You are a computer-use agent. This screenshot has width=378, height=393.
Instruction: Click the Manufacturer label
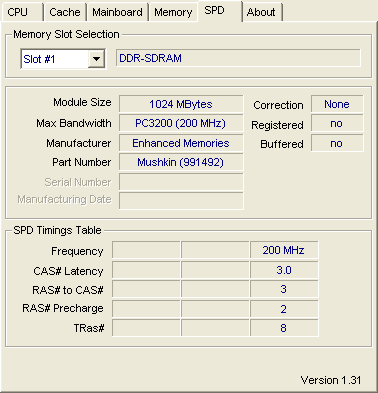(x=79, y=143)
